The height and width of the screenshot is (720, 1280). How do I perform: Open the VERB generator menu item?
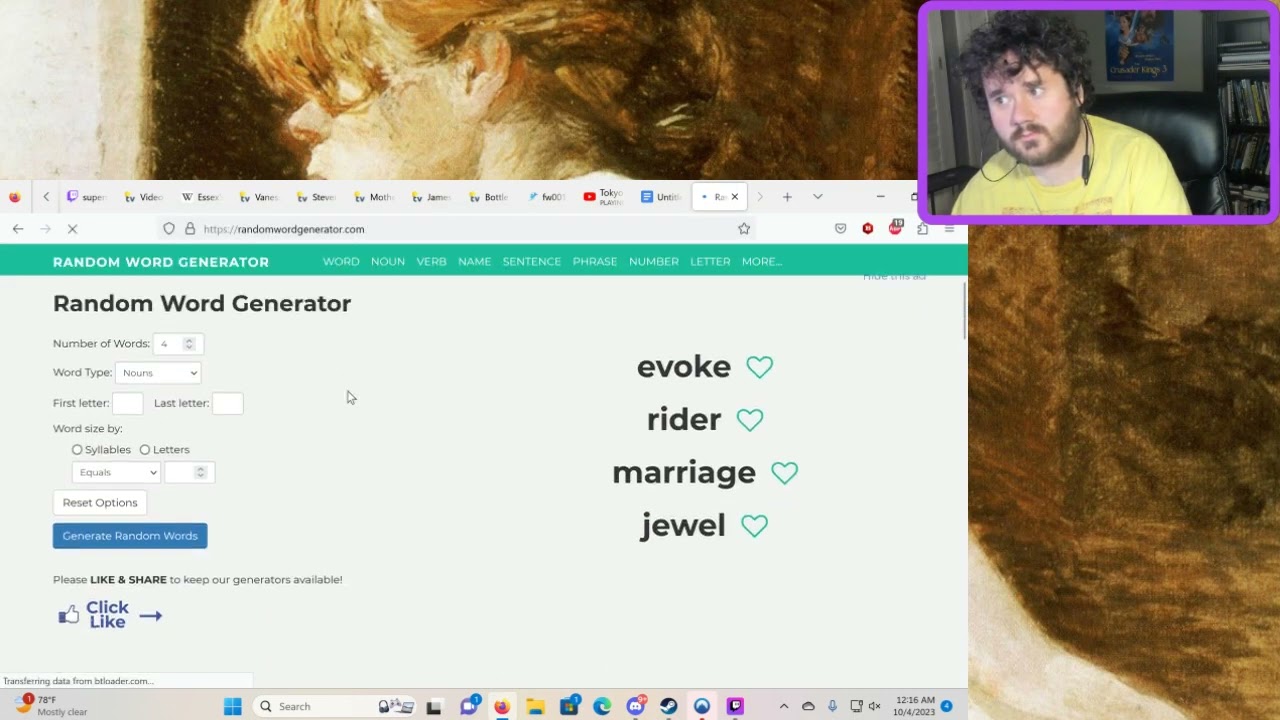point(431,262)
